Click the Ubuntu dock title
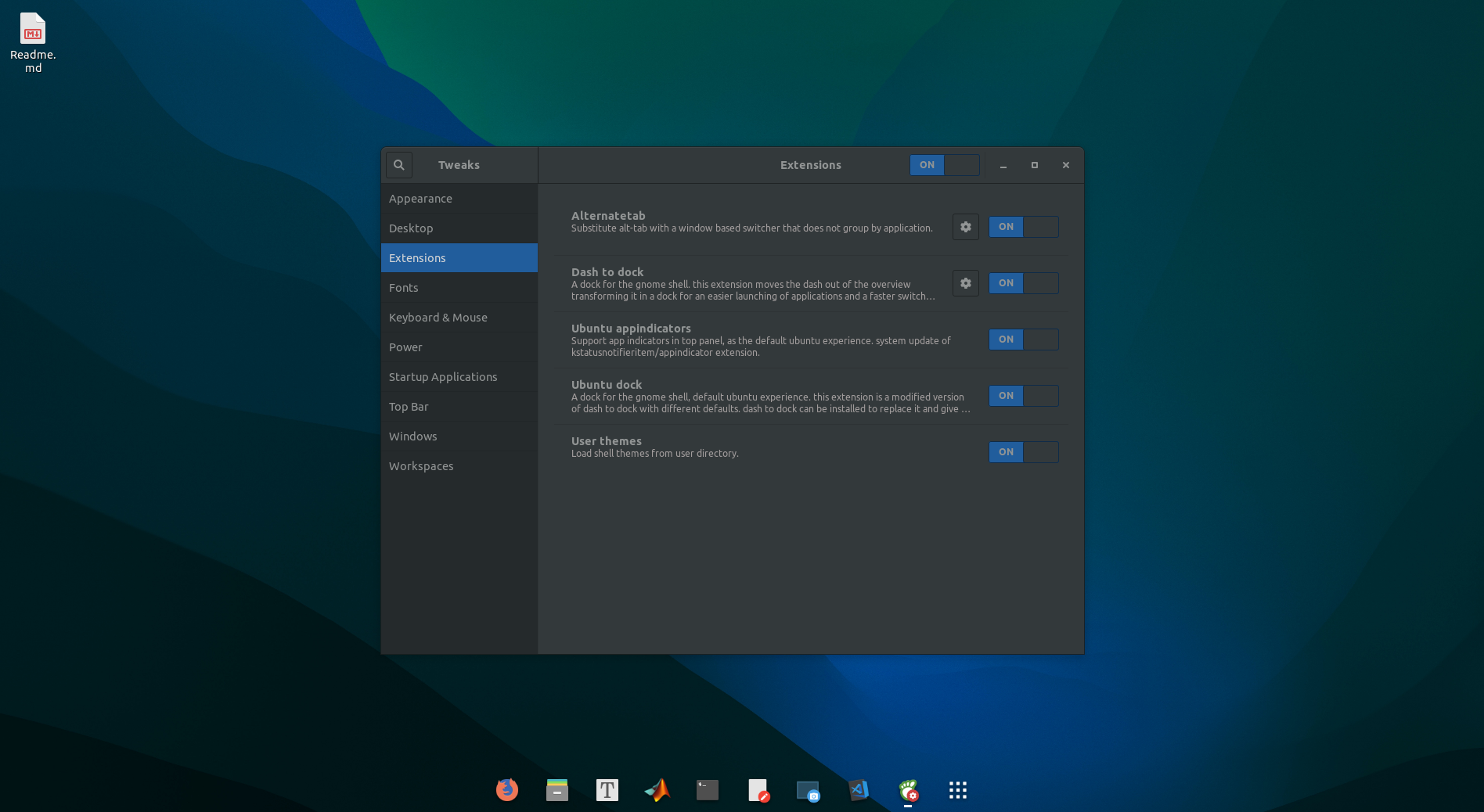 point(607,385)
